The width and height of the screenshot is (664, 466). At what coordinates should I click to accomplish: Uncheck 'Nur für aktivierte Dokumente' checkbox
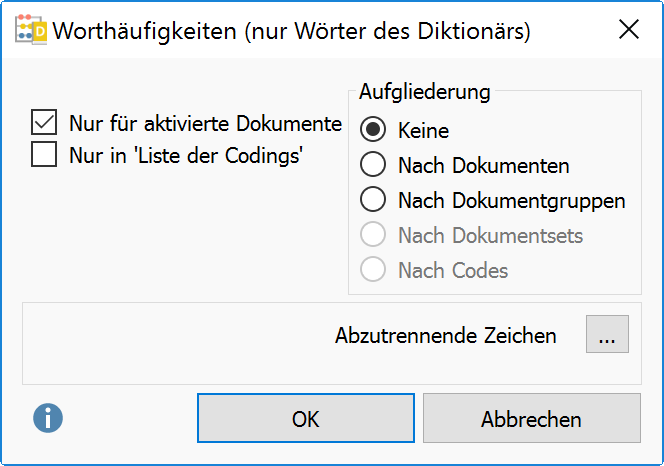click(44, 124)
